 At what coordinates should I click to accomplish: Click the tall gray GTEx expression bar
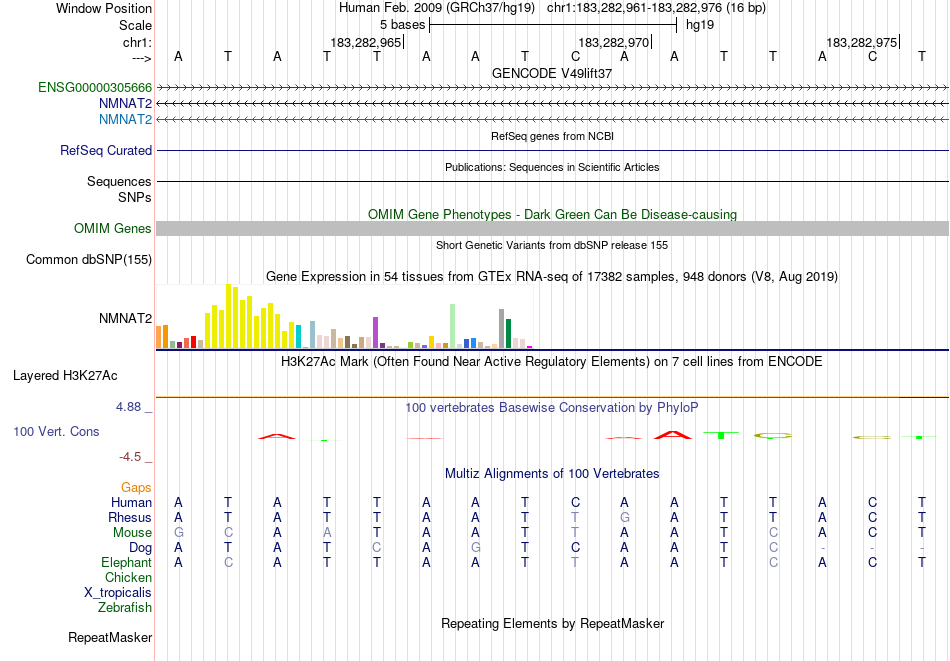(x=502, y=329)
